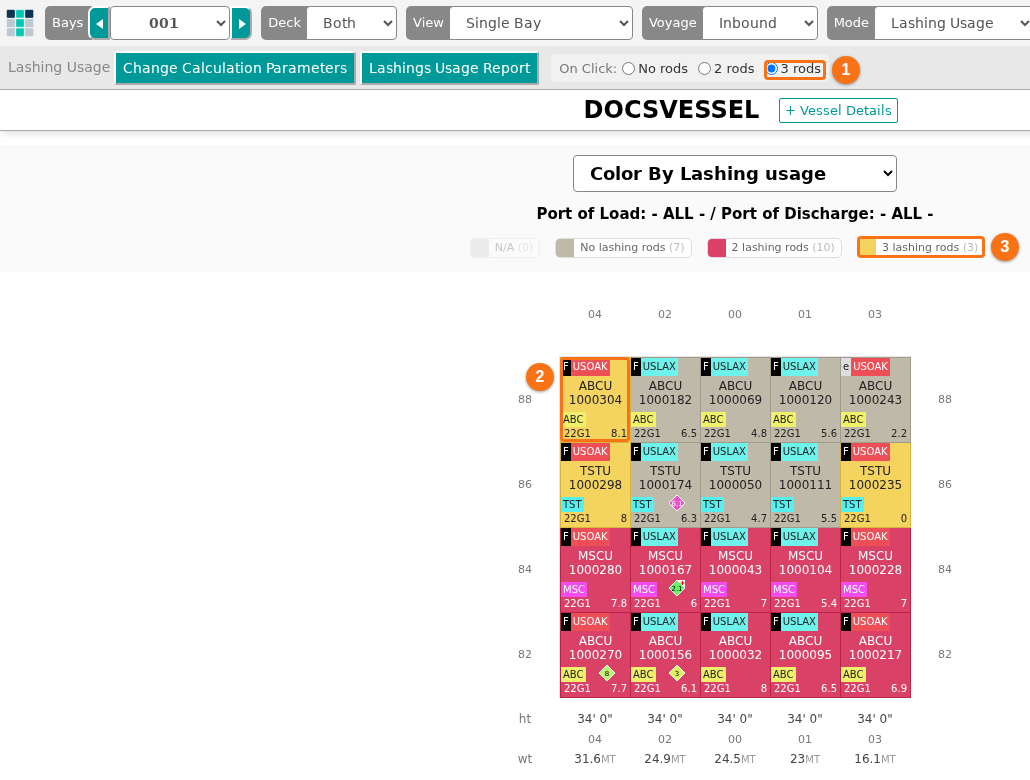This screenshot has height=780, width=1030.
Task: Click the green diamond on MSCU 1000167
Action: 677,587
